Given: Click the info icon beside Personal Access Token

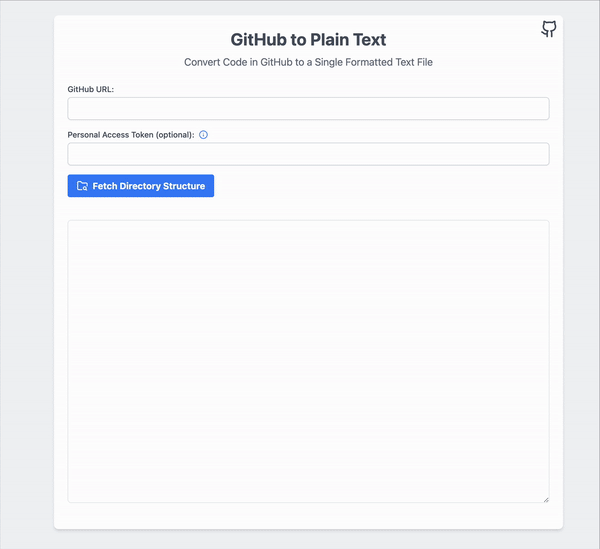Looking at the screenshot, I should click(204, 134).
